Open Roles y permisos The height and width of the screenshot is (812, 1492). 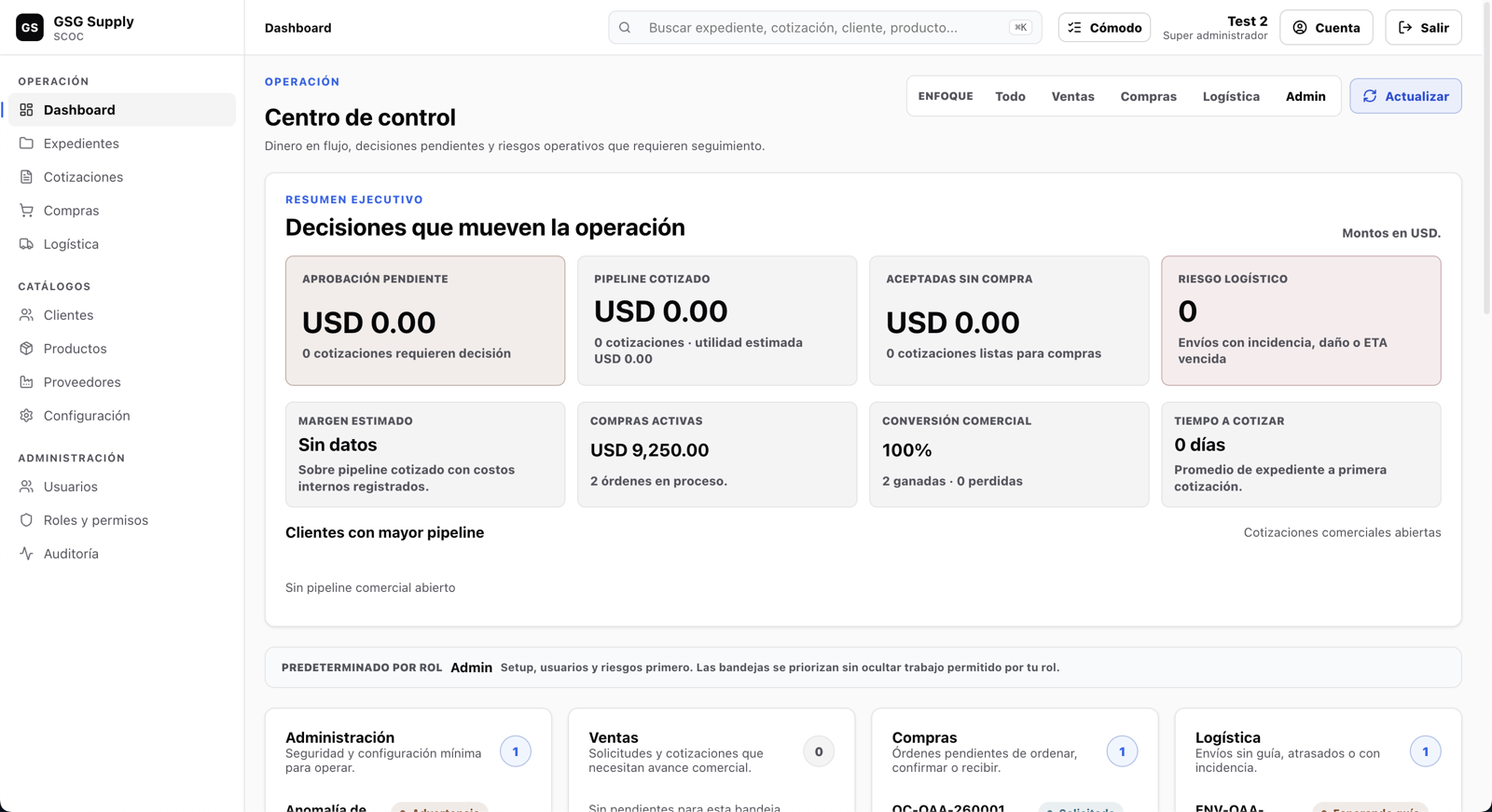(x=122, y=520)
